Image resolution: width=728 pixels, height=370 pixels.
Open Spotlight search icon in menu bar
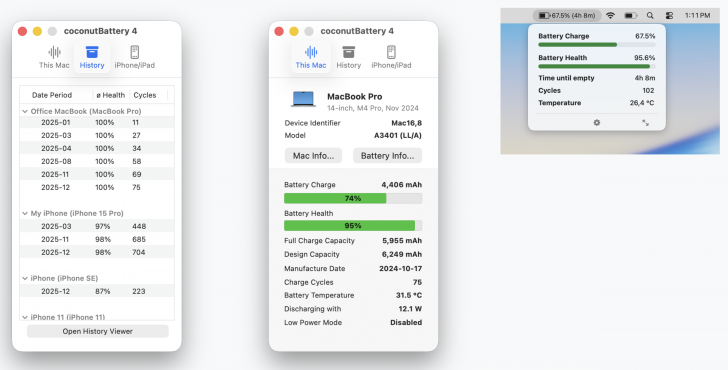(650, 15)
